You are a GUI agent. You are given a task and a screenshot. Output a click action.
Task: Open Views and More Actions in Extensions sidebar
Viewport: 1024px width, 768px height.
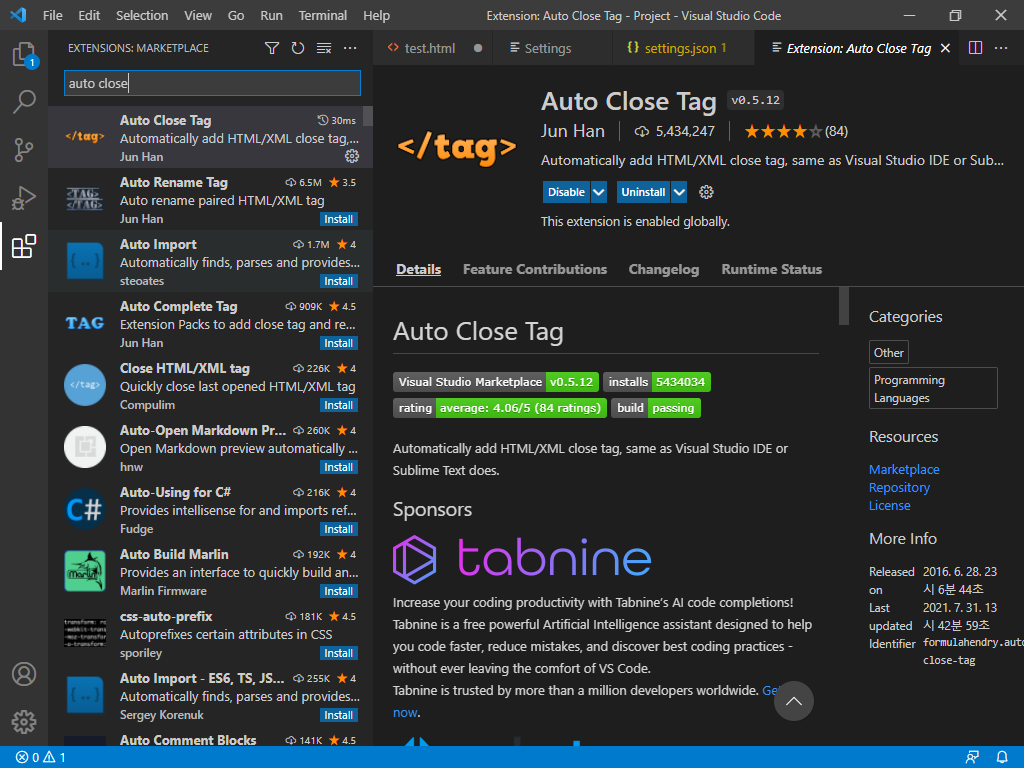(350, 48)
